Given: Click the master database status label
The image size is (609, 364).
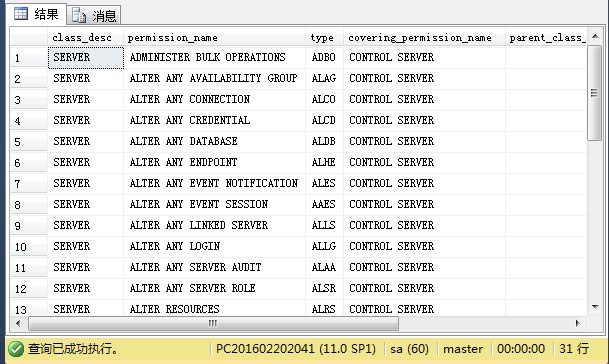Looking at the screenshot, I should coord(463,349).
